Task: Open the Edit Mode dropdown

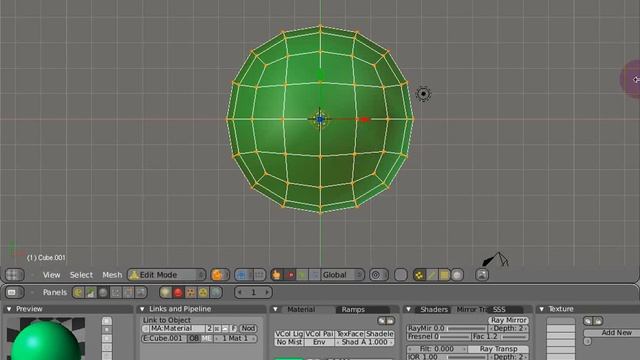Action: pyautogui.click(x=167, y=275)
